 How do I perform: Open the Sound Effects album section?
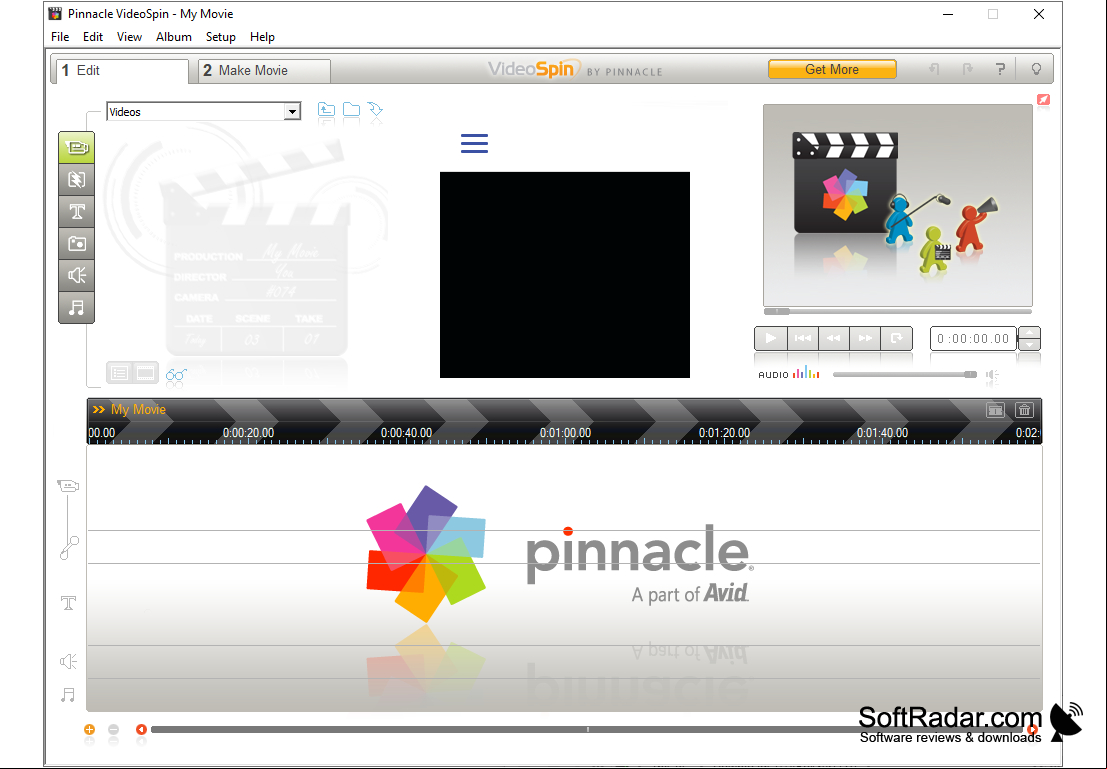(76, 275)
